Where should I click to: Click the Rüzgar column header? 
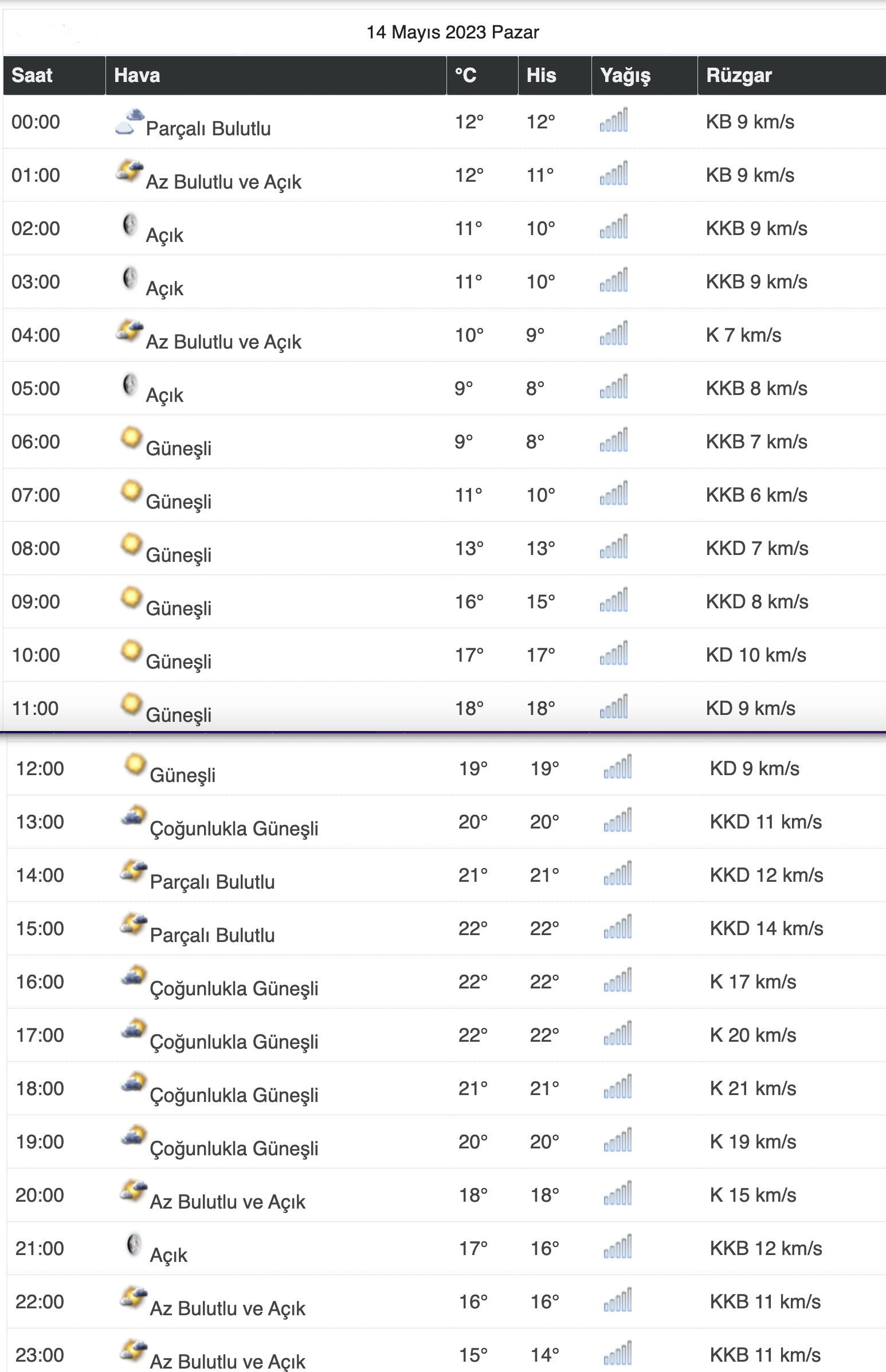pyautogui.click(x=739, y=75)
